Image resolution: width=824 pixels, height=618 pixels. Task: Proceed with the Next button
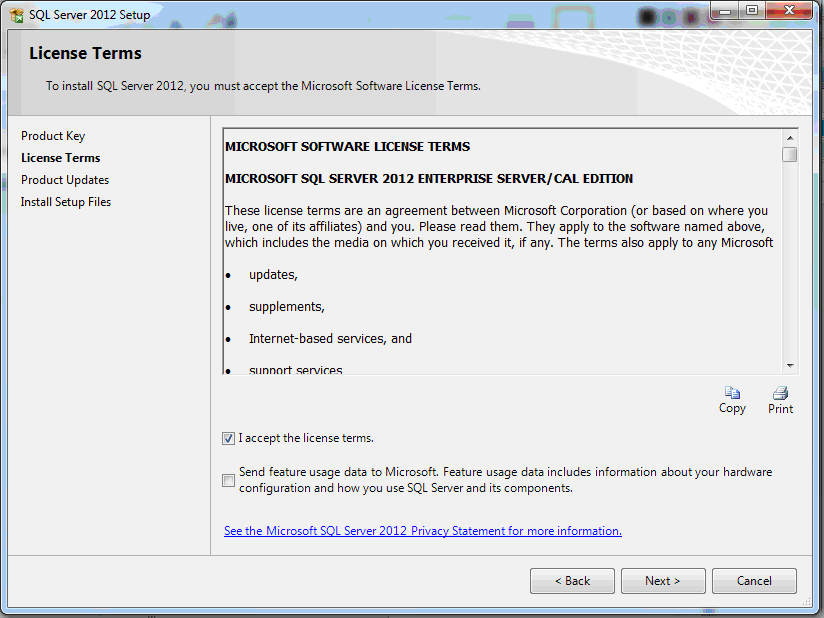(x=663, y=581)
